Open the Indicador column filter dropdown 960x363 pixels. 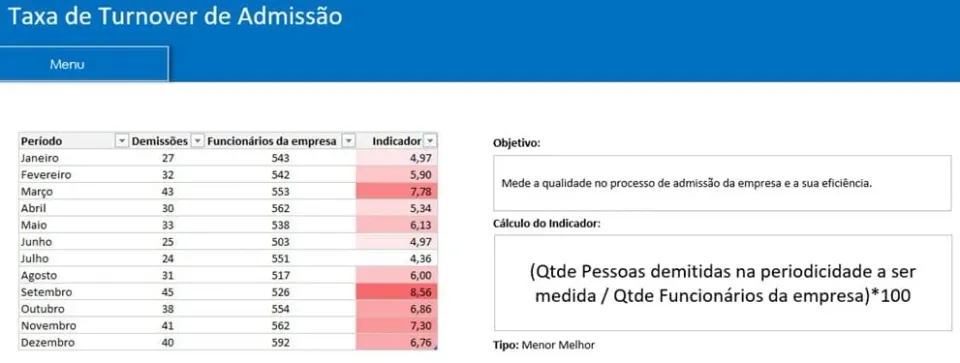[430, 141]
